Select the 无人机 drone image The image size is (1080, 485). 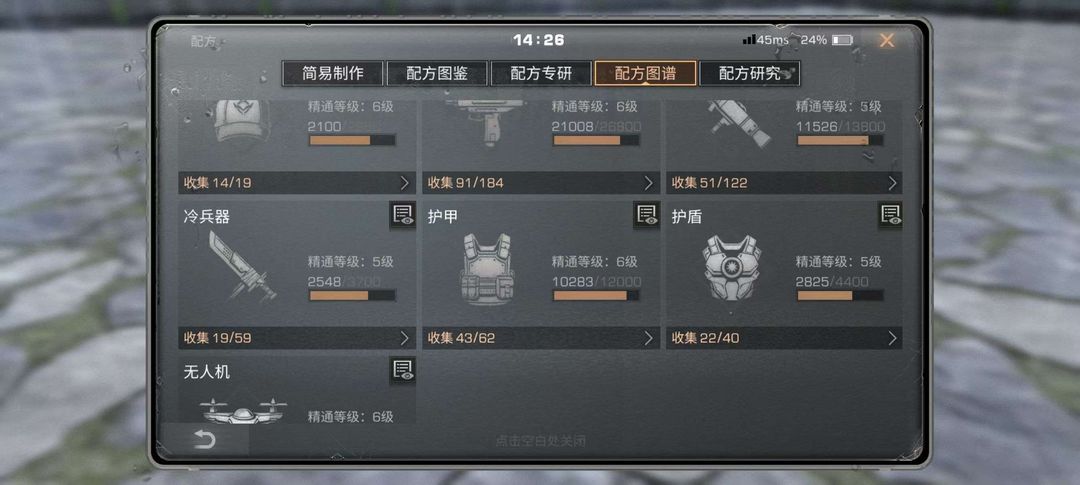point(243,411)
